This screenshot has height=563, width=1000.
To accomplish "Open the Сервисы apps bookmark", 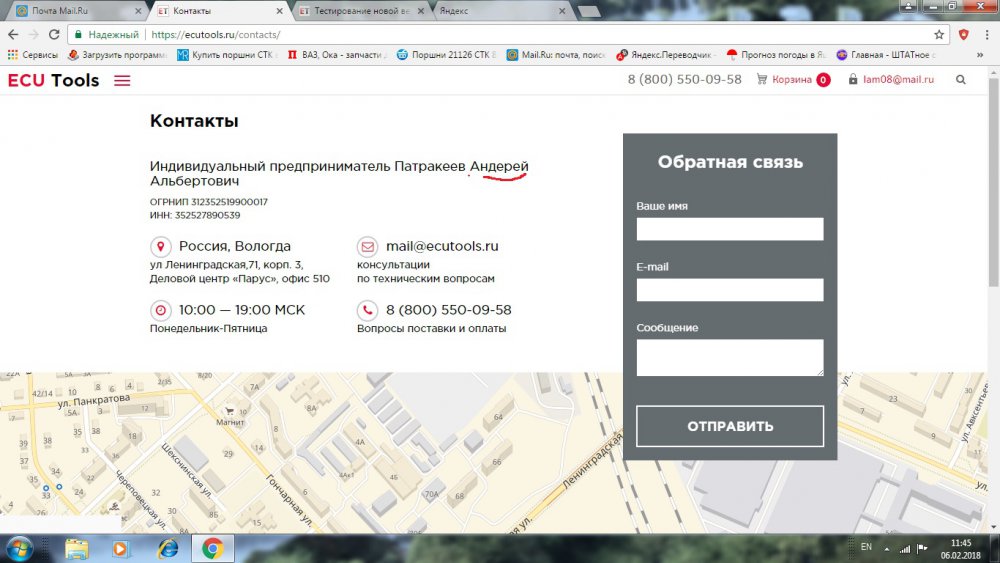I will [x=33, y=55].
